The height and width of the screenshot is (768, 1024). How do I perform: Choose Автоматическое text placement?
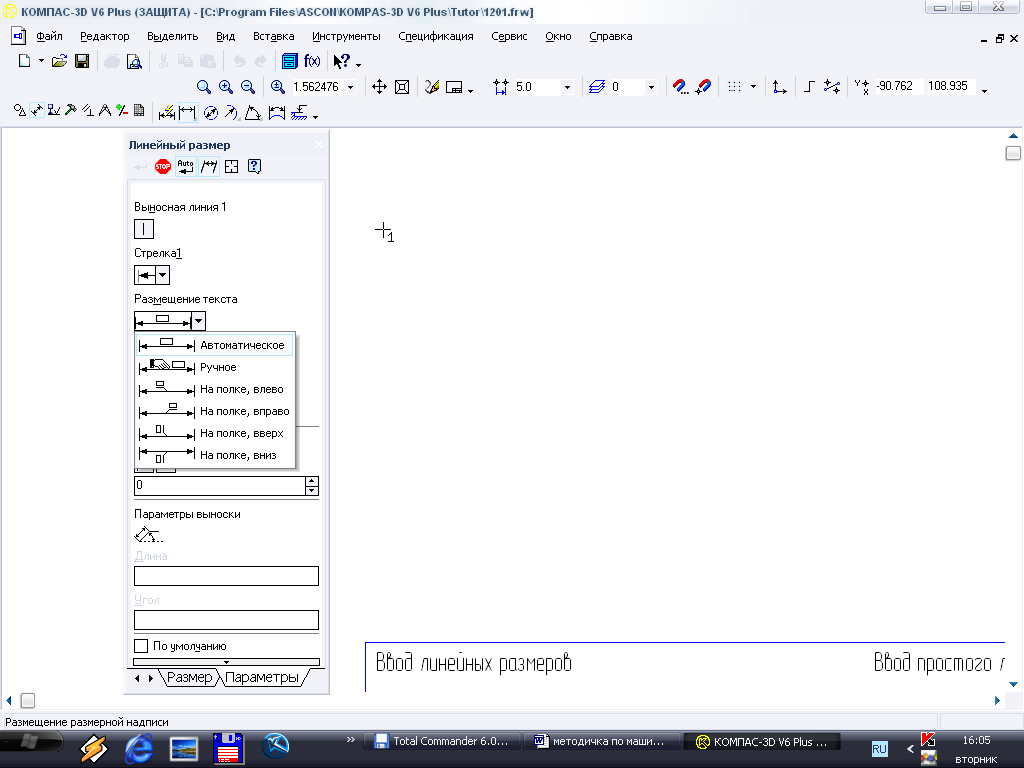[215, 345]
